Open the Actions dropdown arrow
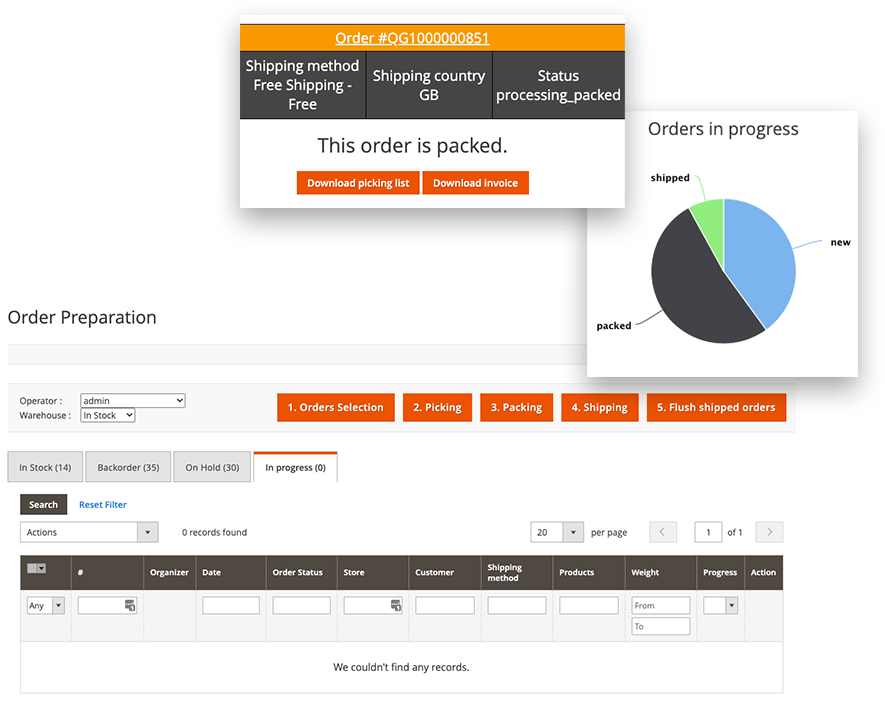885x713 pixels. [148, 532]
